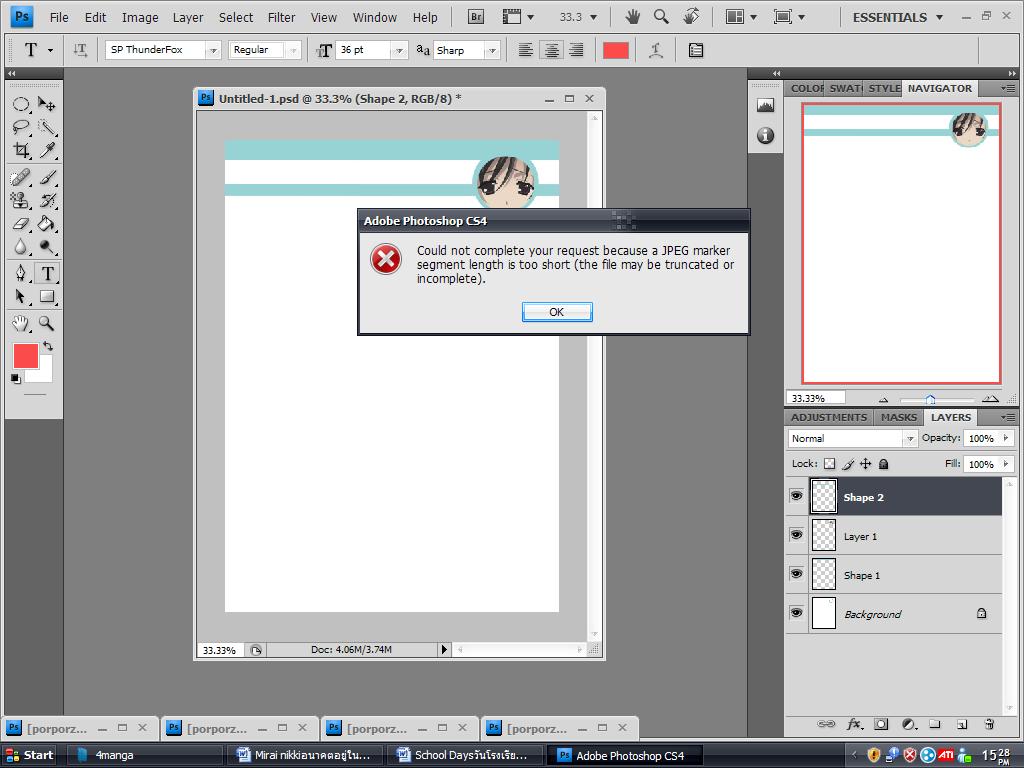The image size is (1024, 768).
Task: Toggle lock all
Action: (884, 464)
